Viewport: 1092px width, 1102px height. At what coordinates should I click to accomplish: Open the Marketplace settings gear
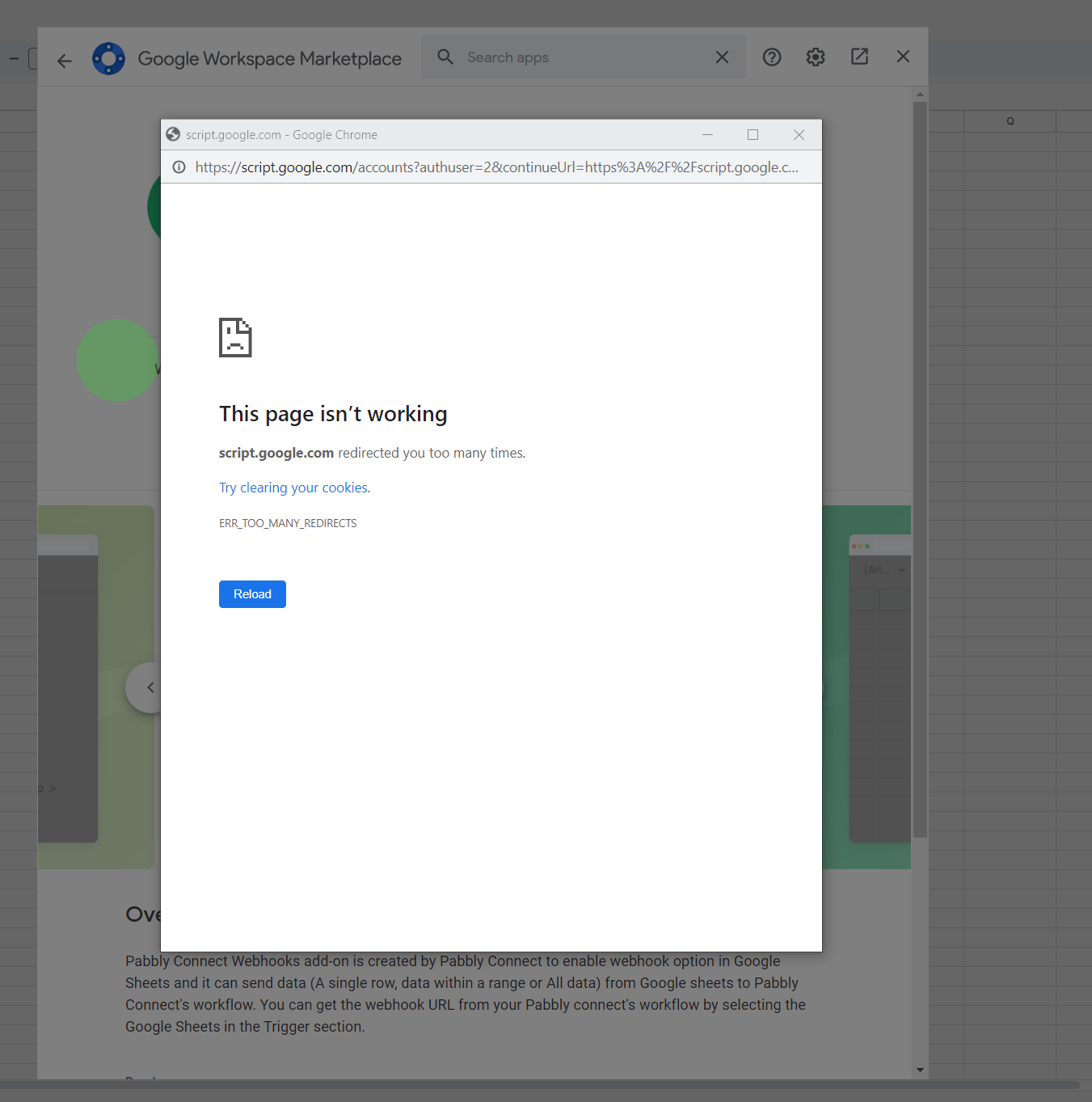(x=816, y=57)
